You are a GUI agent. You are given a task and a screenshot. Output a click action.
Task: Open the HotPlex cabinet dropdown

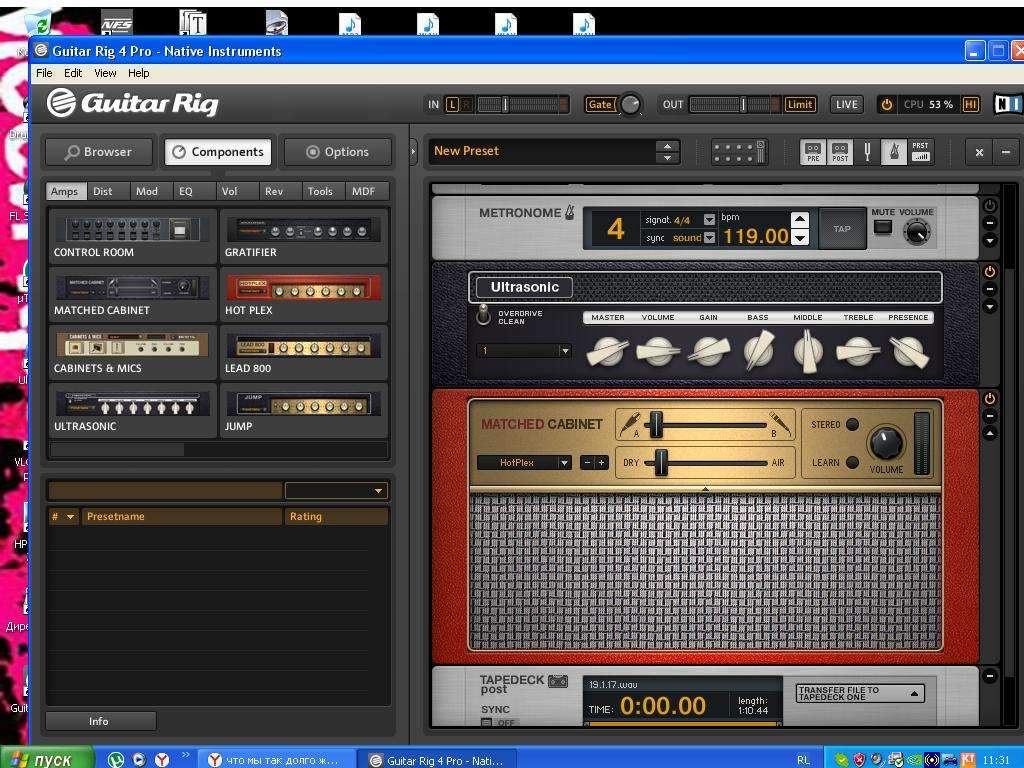coord(524,462)
